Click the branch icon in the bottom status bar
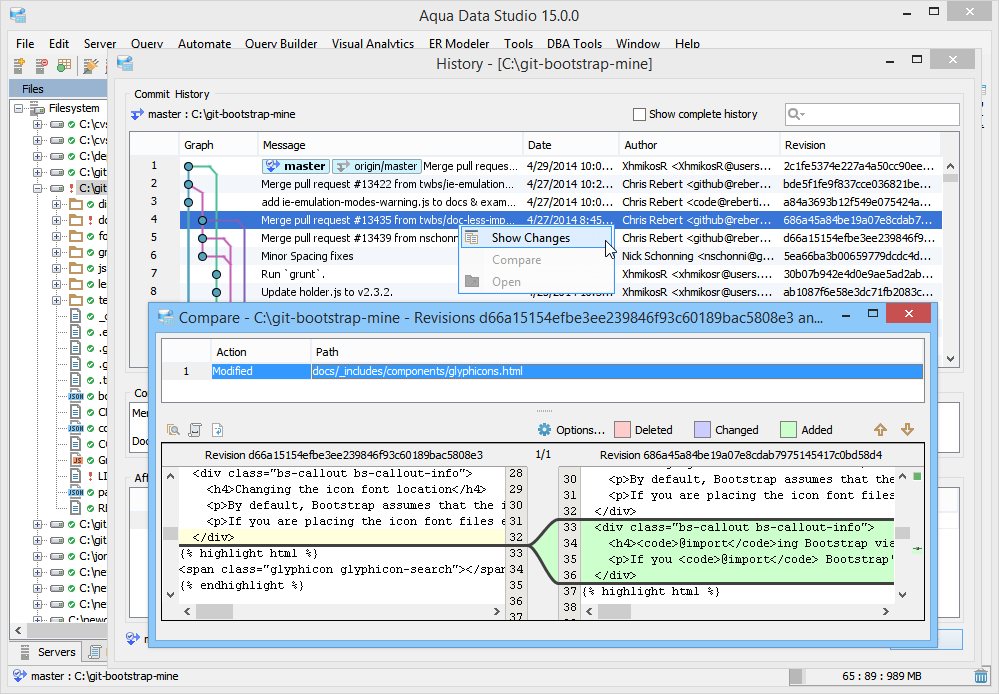The height and width of the screenshot is (694, 999). pos(20,676)
